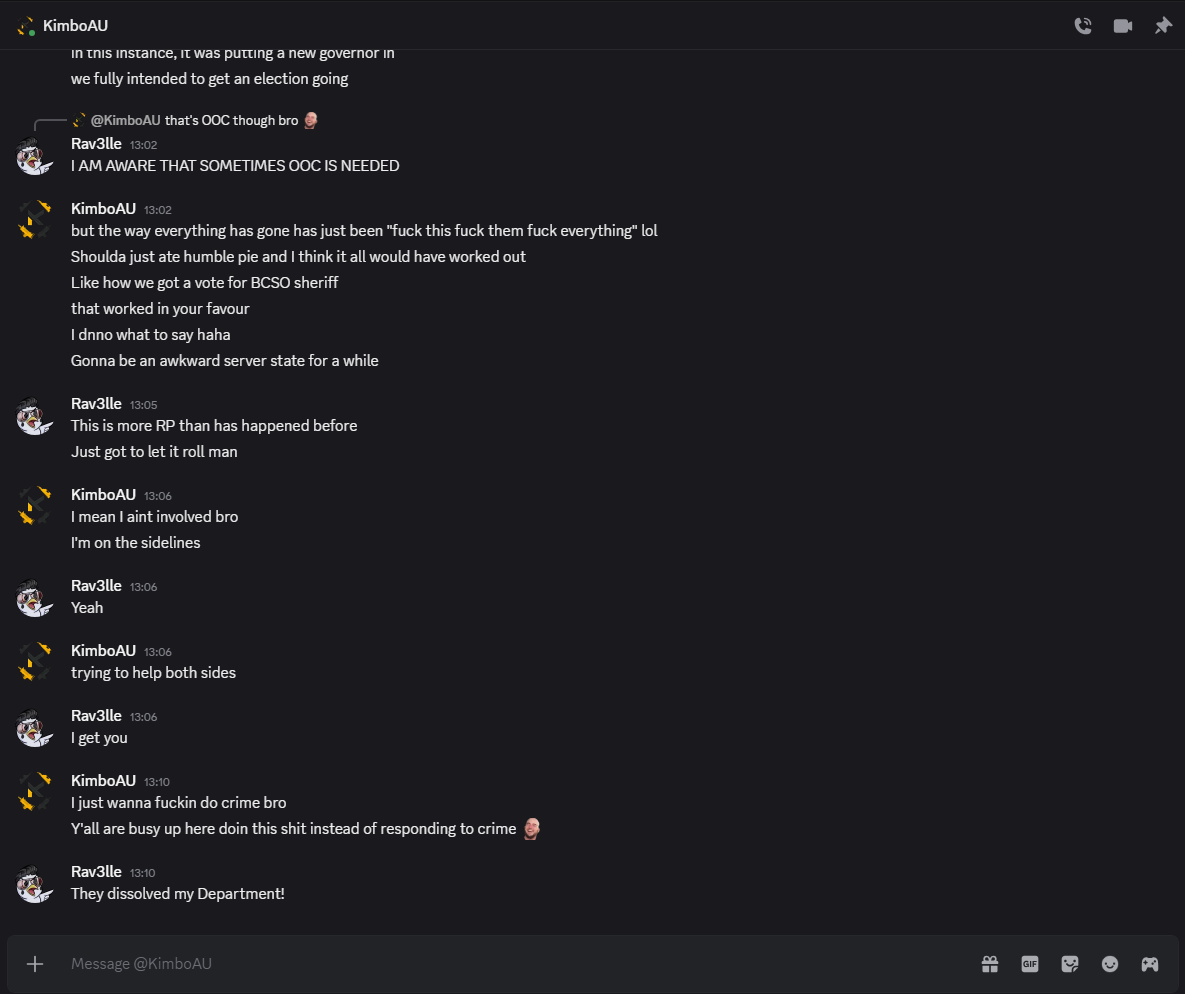
Task: Click Rav3lle username above "They dissolved my Department!"
Action: click(x=96, y=872)
